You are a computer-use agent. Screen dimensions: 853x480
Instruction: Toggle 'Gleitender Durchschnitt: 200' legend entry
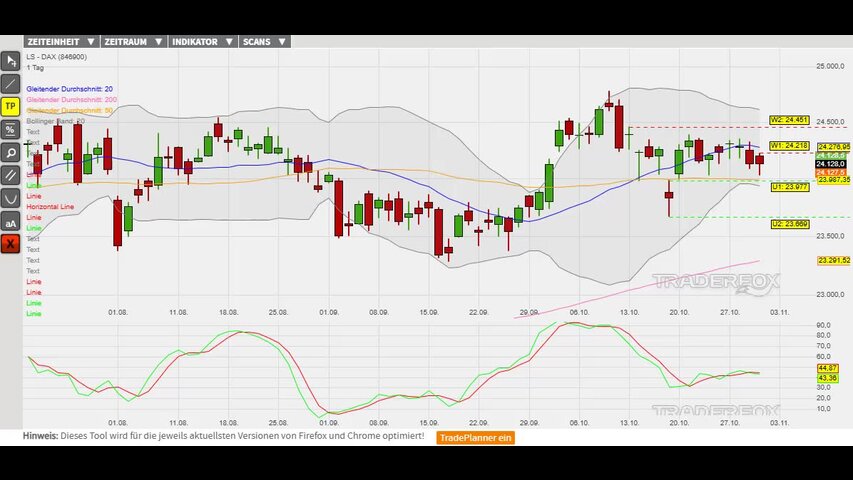(x=71, y=100)
